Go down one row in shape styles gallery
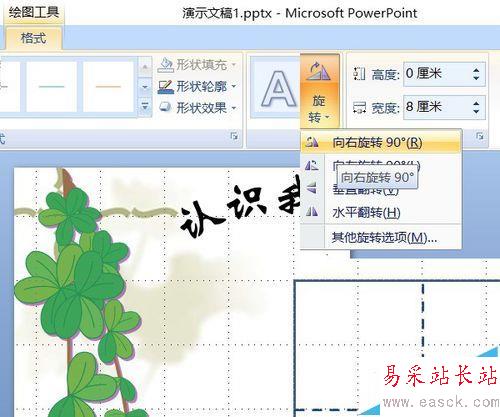 coord(145,87)
